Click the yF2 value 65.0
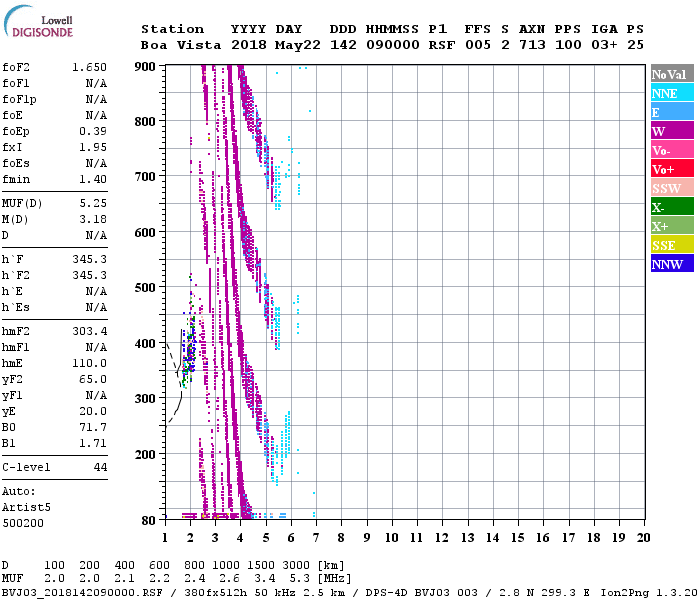 (x=93, y=379)
